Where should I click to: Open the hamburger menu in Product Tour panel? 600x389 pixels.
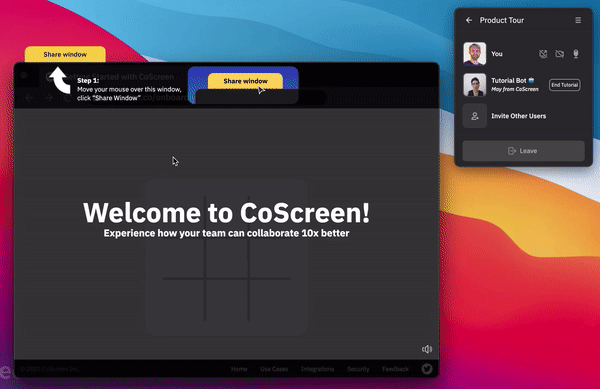point(578,20)
